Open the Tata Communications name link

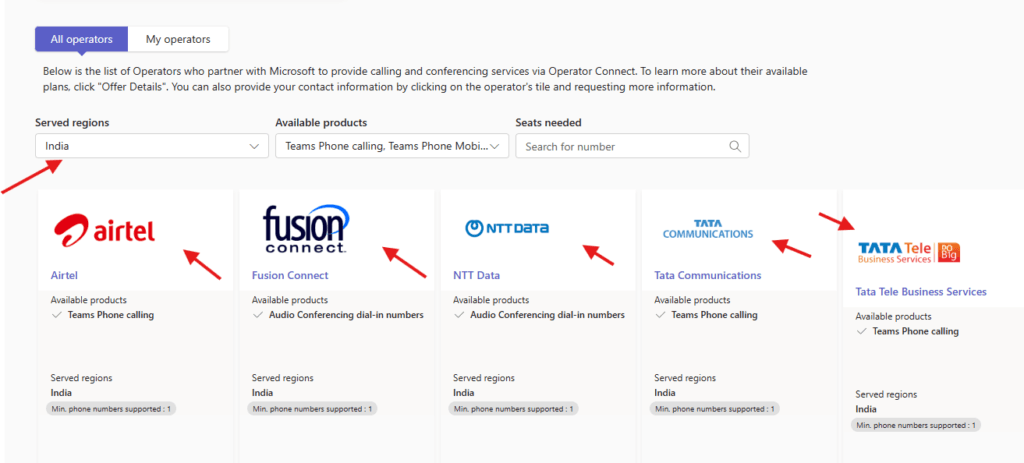pyautogui.click(x=707, y=275)
